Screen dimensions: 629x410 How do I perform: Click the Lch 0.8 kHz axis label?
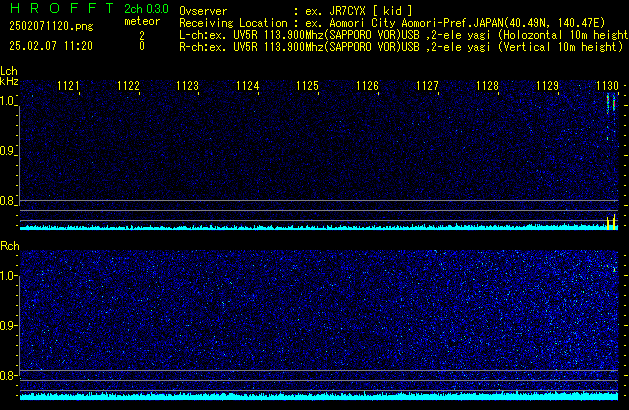8,201
